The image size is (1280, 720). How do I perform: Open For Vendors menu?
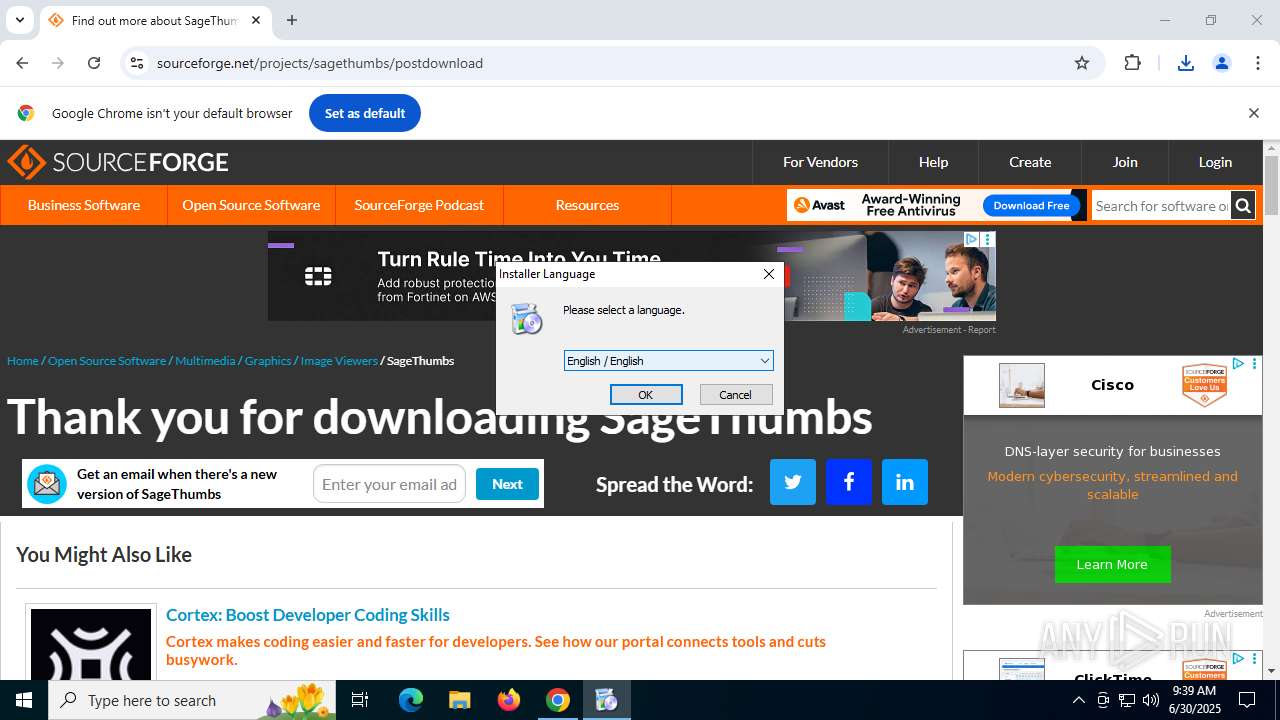pos(820,162)
